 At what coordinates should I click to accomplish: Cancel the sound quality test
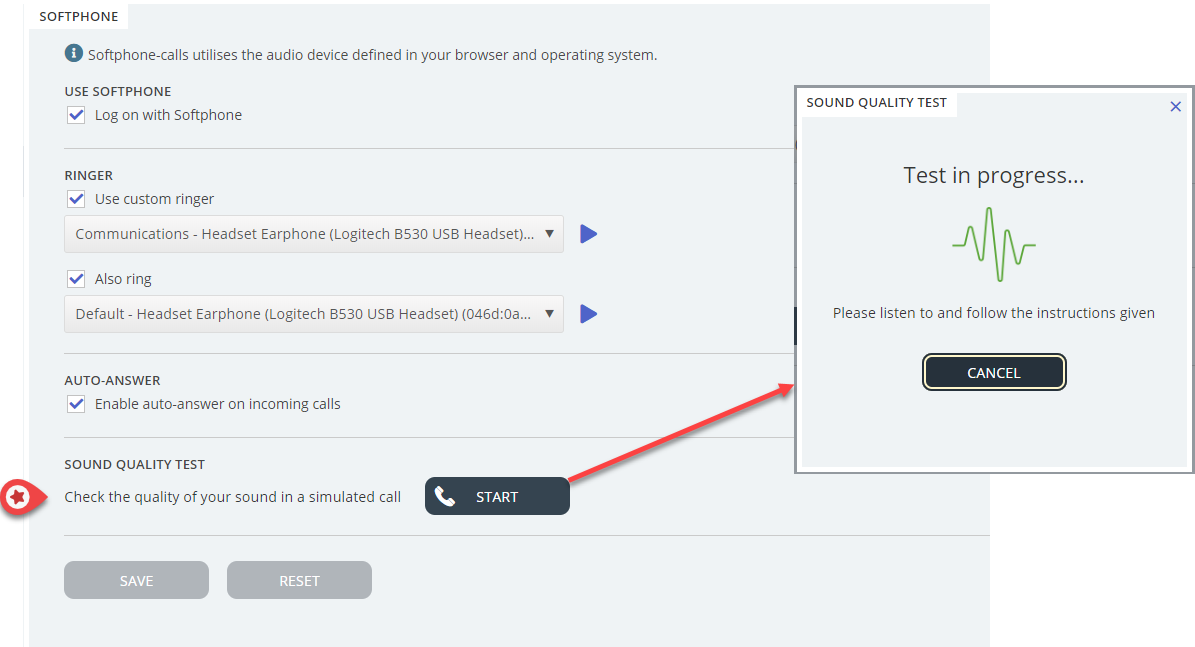[994, 373]
